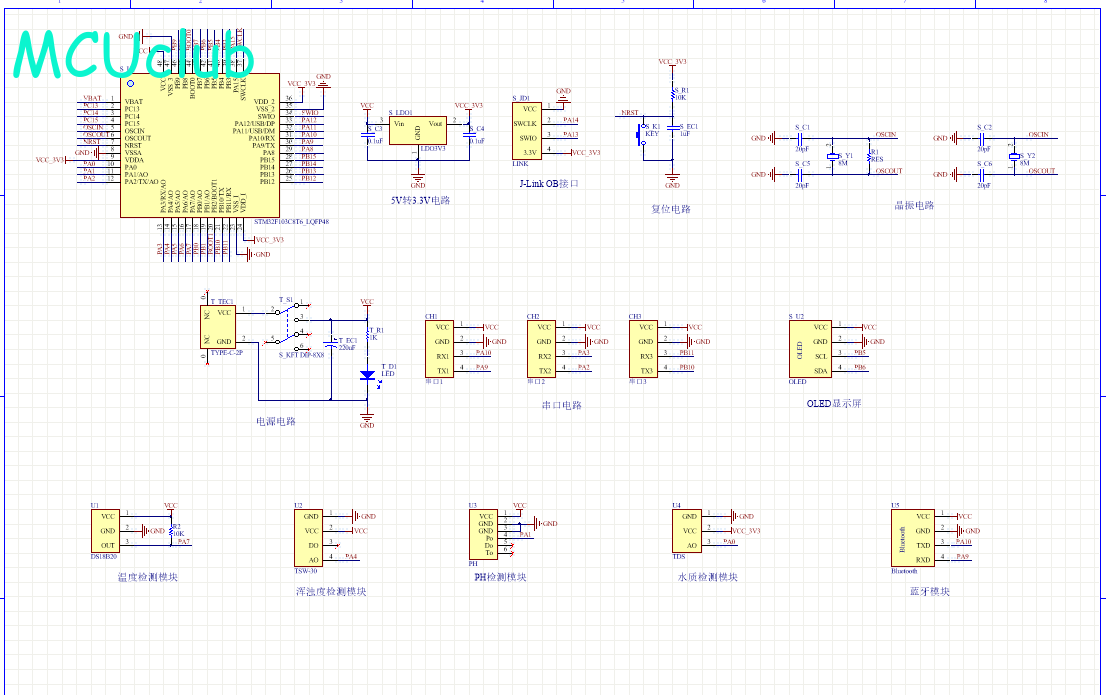
Task: Select the T_D1 LED diode symbol
Action: point(367,375)
